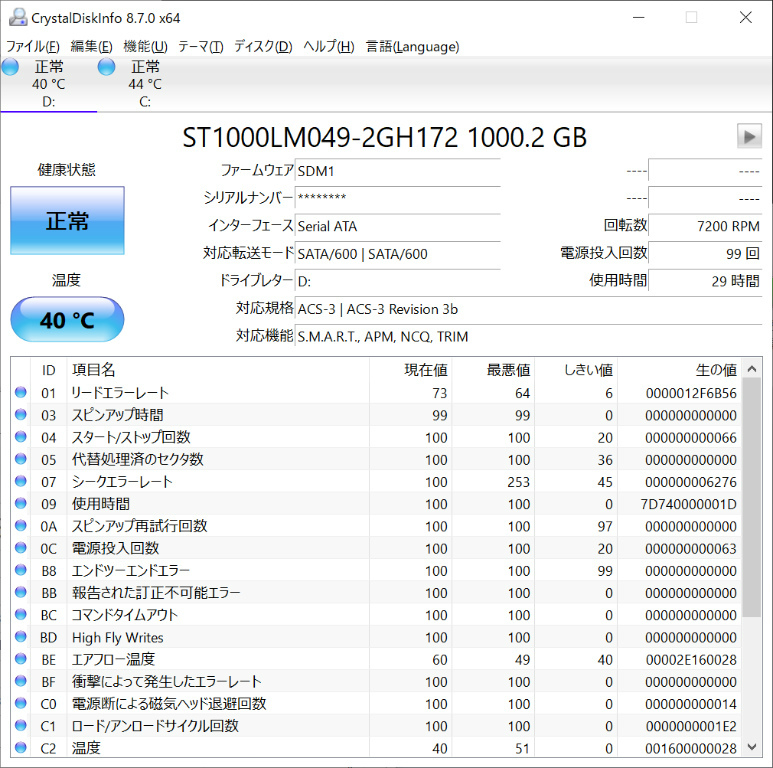Open the 編集(E) menu
773x768 pixels.
[x=91, y=46]
